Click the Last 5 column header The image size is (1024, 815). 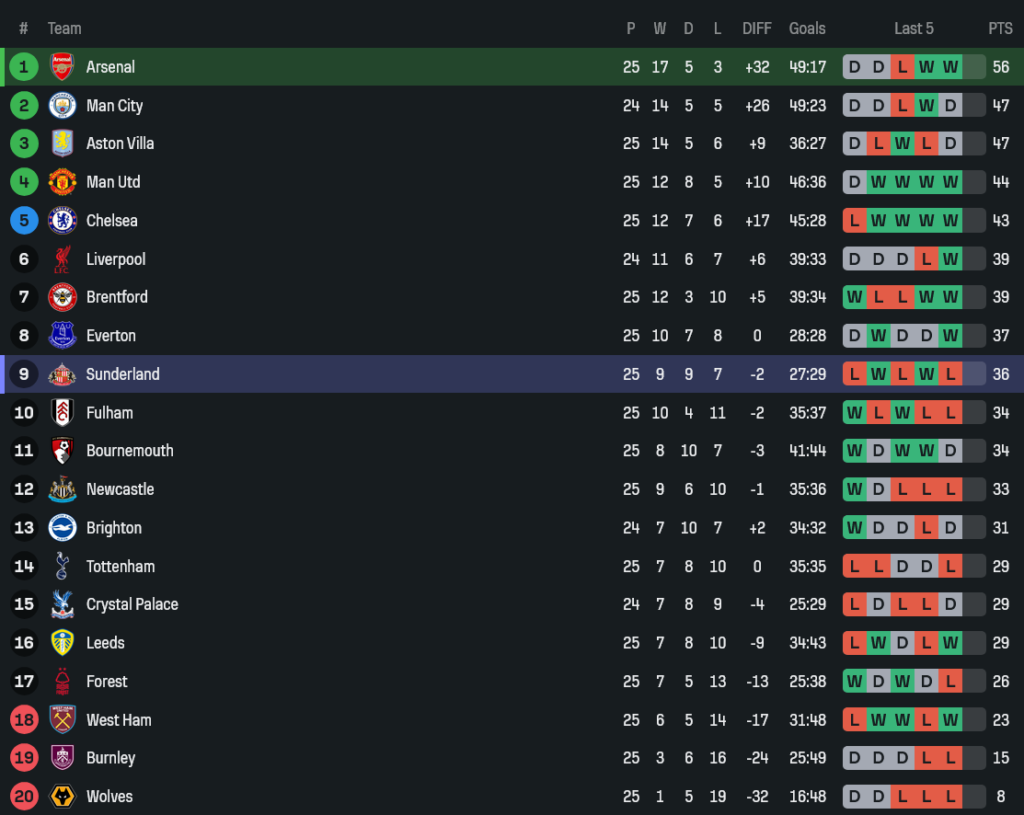[x=913, y=28]
